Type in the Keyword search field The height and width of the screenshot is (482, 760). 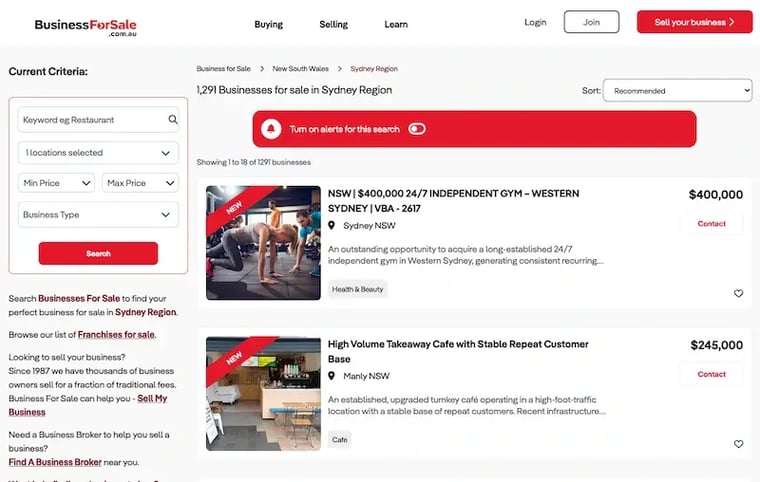pyautogui.click(x=90, y=120)
